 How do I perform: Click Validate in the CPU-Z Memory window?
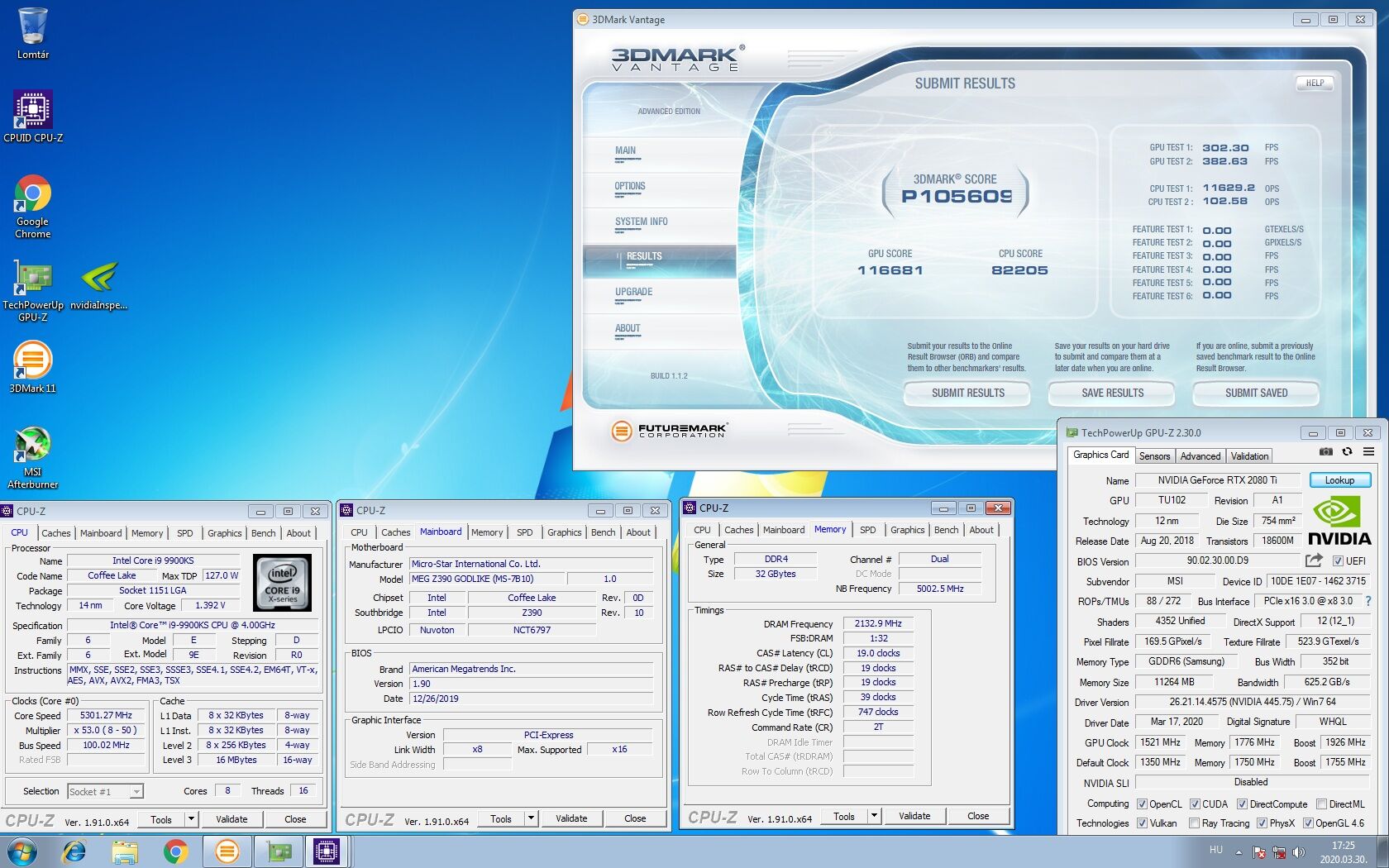(914, 816)
